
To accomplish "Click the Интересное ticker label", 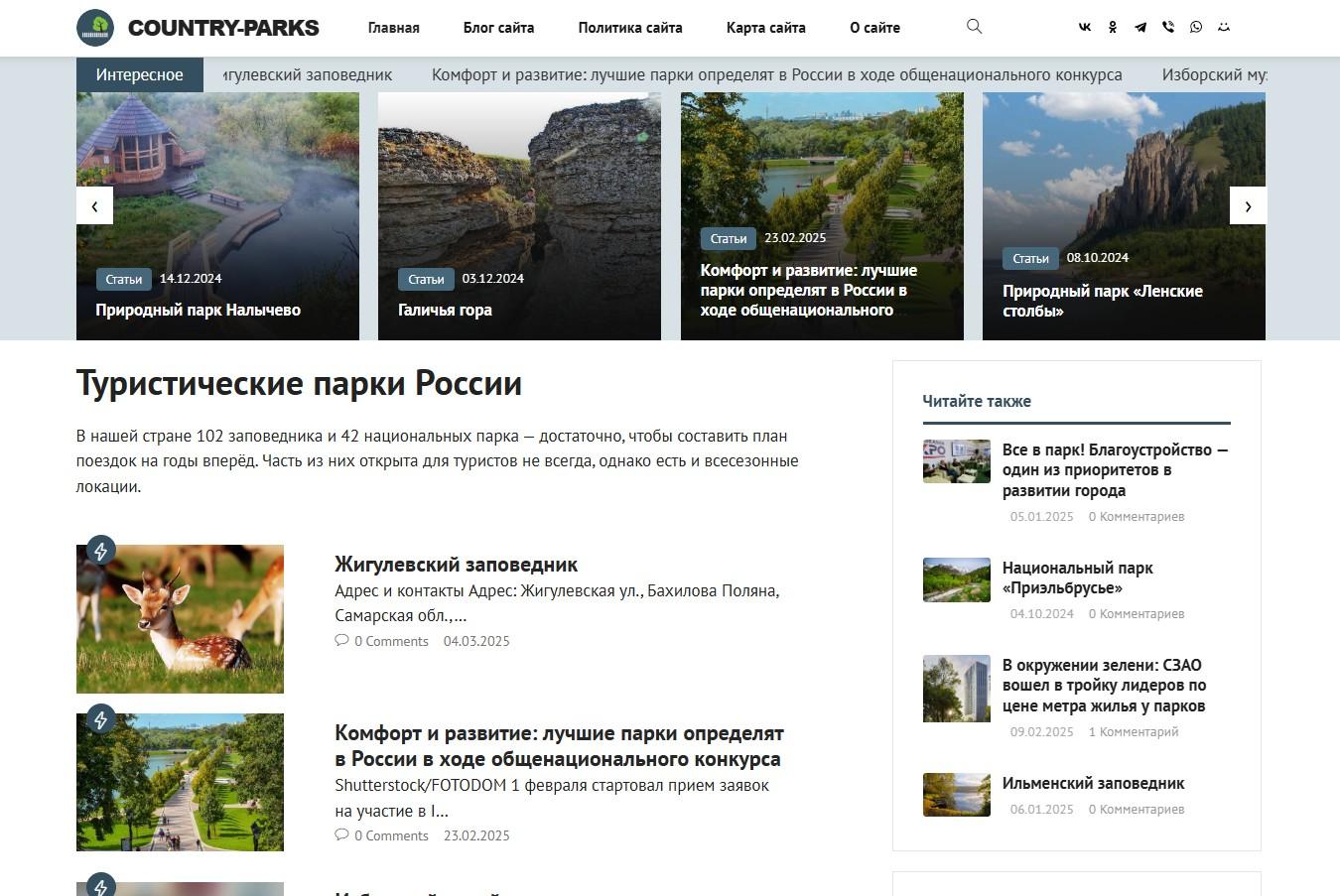I will point(140,74).
